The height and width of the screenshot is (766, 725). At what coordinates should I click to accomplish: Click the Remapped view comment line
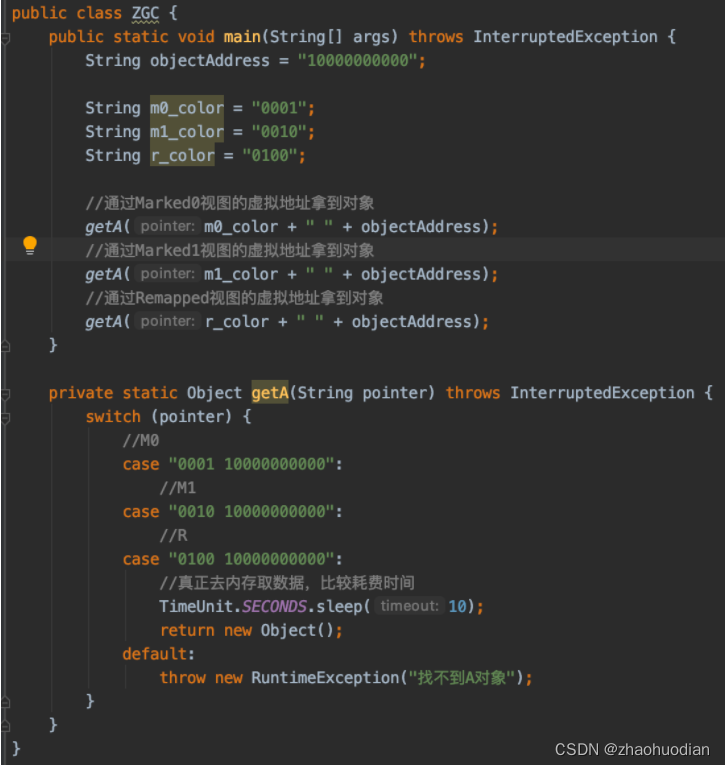[x=234, y=298]
